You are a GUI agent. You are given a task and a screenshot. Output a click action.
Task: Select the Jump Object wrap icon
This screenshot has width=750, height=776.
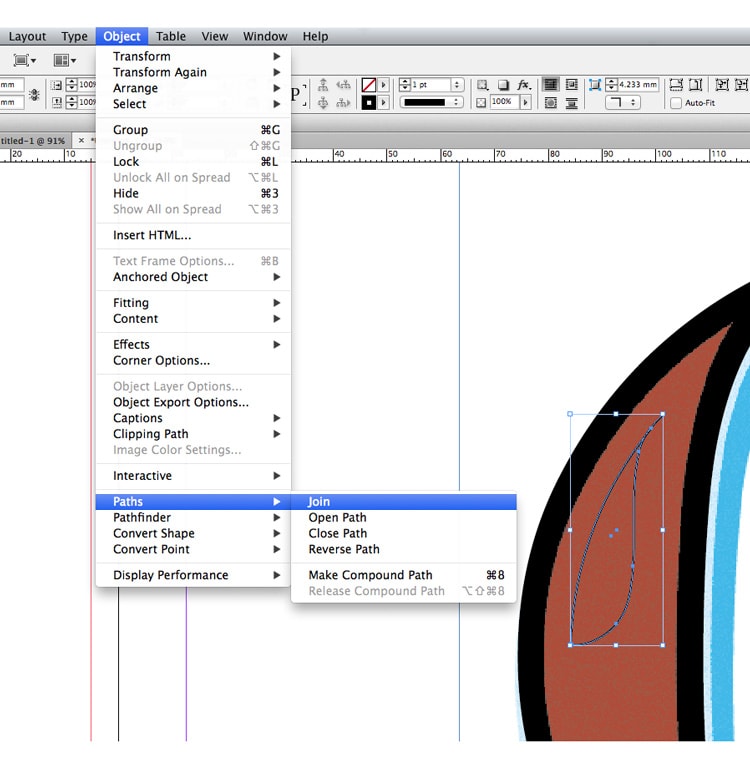572,103
